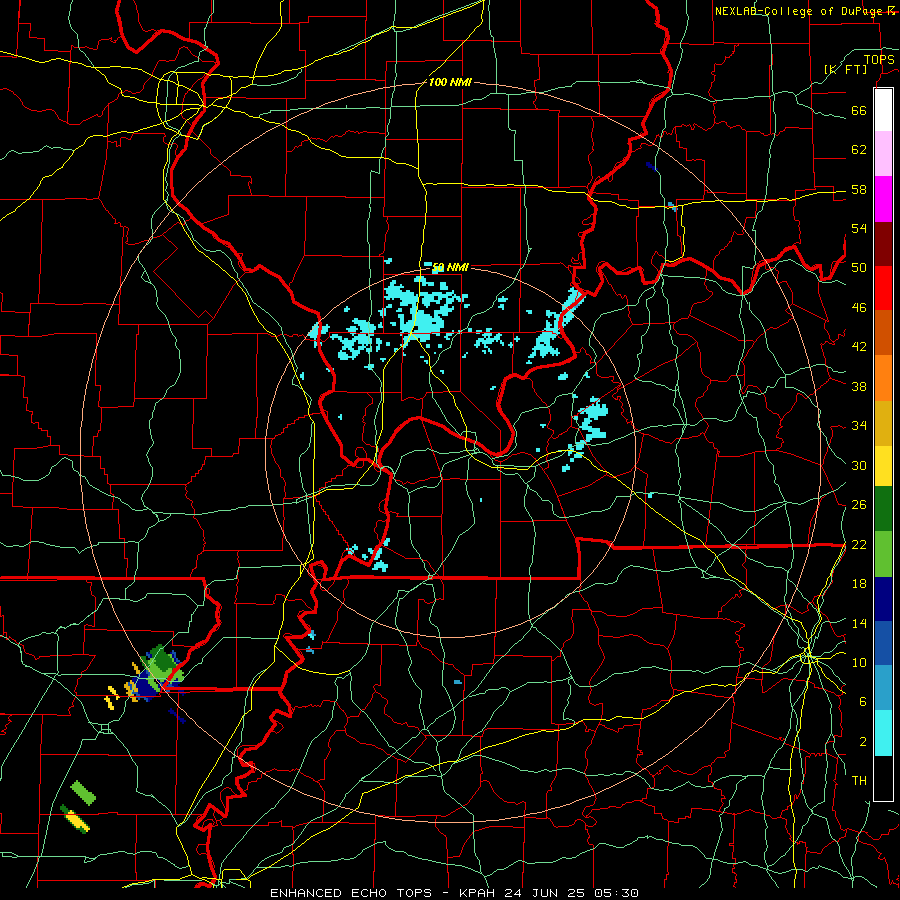Click the '34' legend value
The width and height of the screenshot is (900, 900).
[x=859, y=426]
